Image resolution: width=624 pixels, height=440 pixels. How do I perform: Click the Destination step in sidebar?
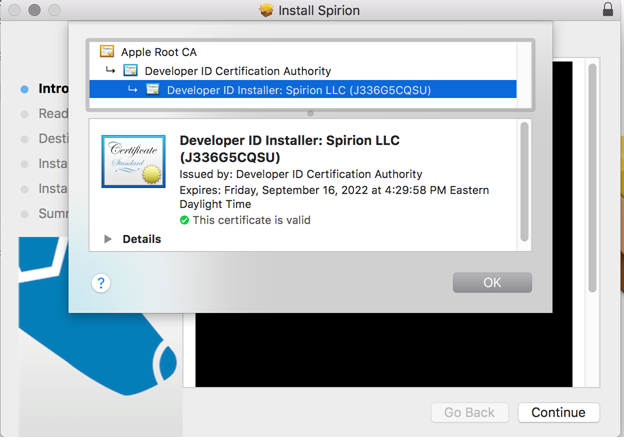45,139
